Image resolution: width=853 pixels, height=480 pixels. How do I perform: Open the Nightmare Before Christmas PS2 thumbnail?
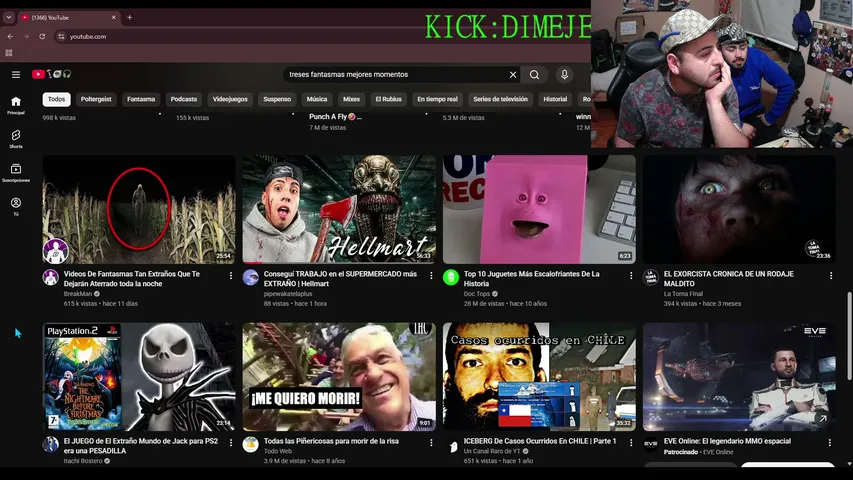click(x=139, y=377)
